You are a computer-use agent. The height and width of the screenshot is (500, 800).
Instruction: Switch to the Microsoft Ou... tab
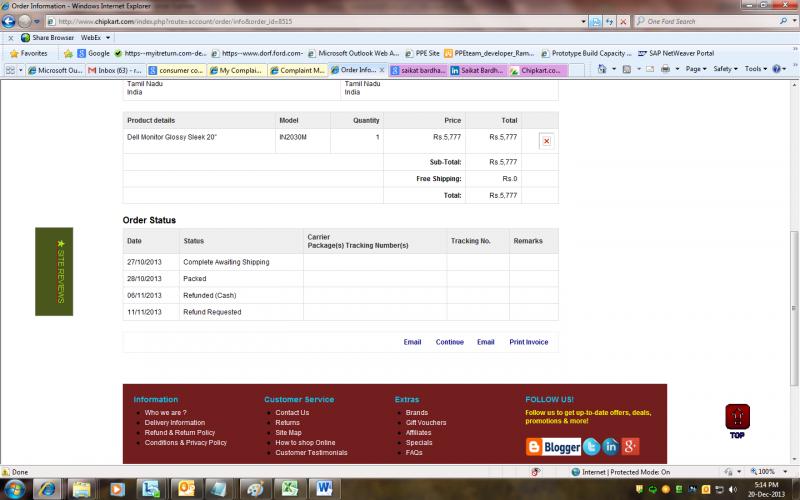point(56,70)
